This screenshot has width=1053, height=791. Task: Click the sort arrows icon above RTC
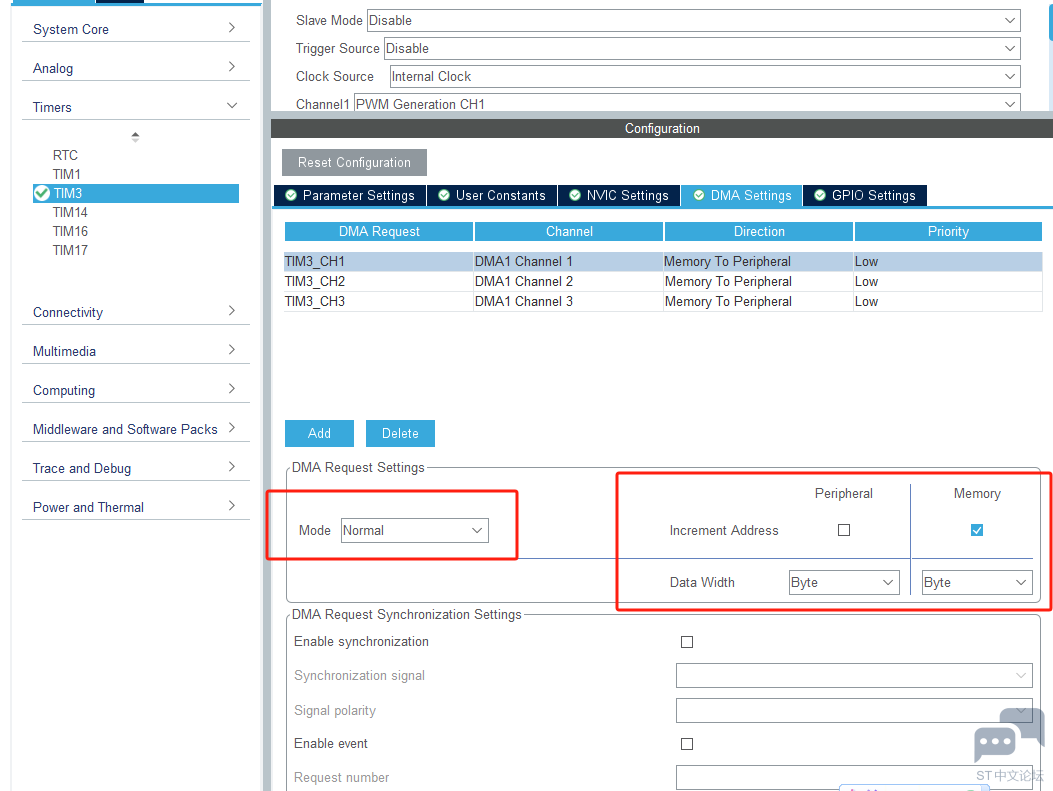pyautogui.click(x=135, y=137)
